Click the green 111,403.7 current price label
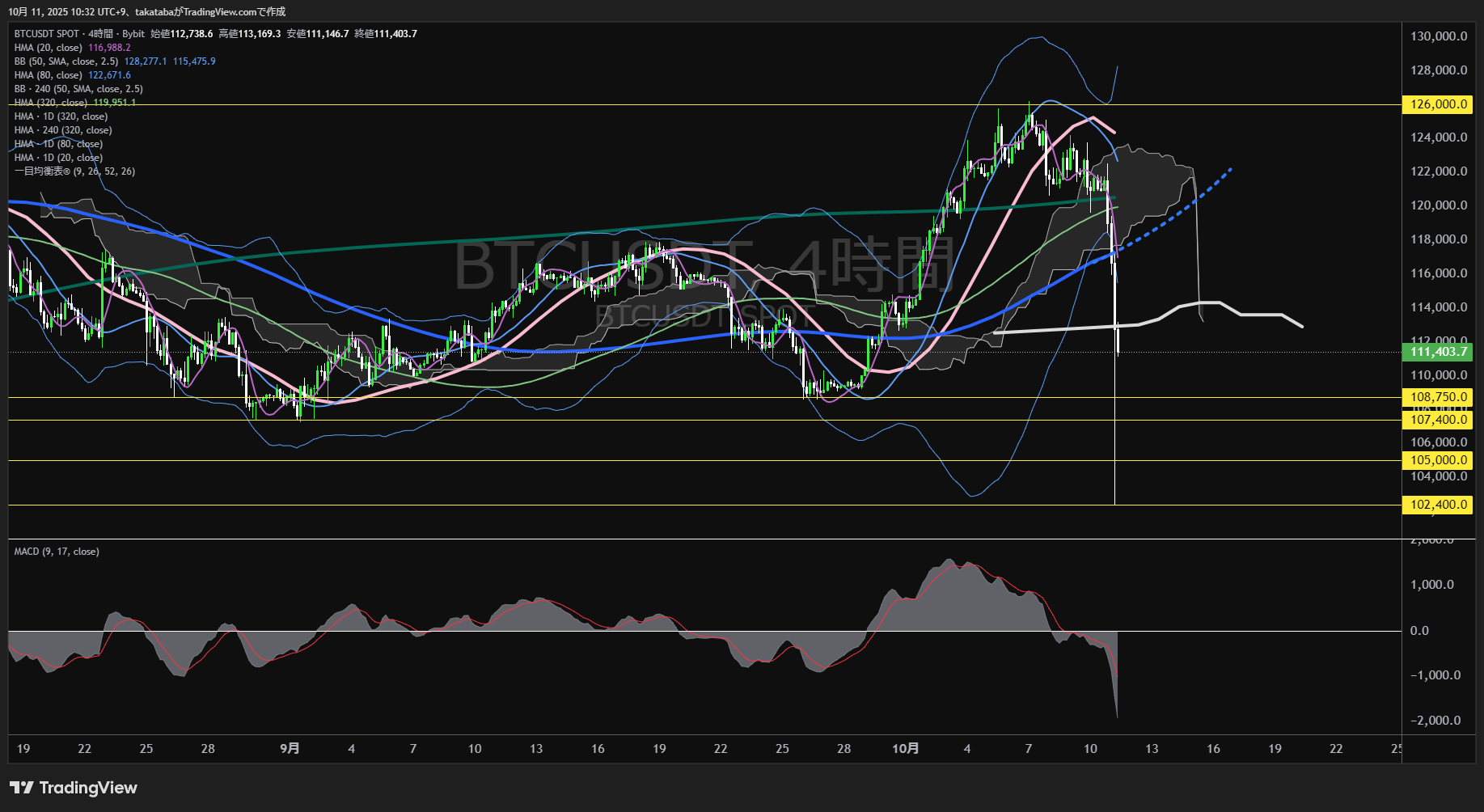The width and height of the screenshot is (1484, 812). tap(1438, 352)
